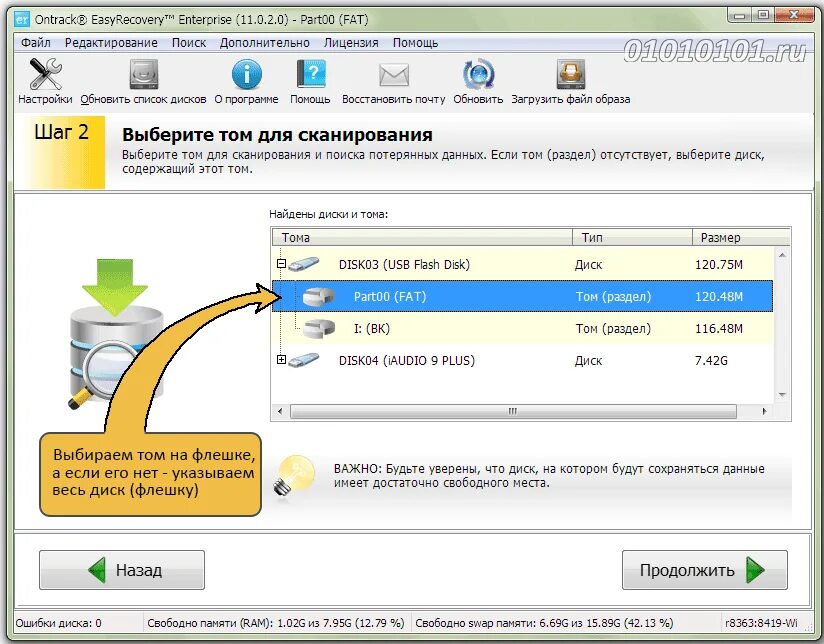Viewport: 824px width, 644px height.
Task: Click the right arrow of horizontal scrollbar
Action: click(764, 411)
